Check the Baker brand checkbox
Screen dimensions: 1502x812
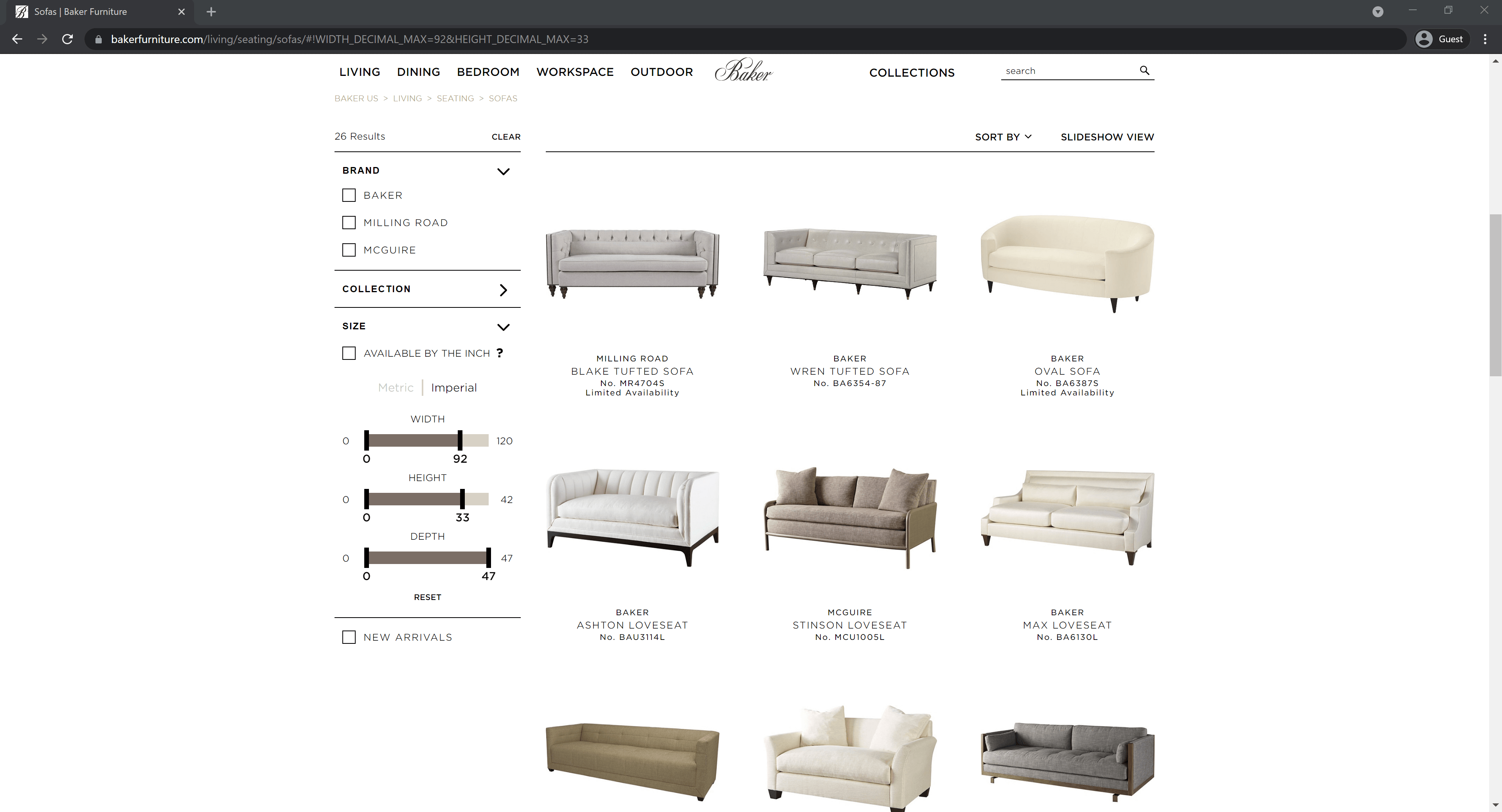(349, 195)
